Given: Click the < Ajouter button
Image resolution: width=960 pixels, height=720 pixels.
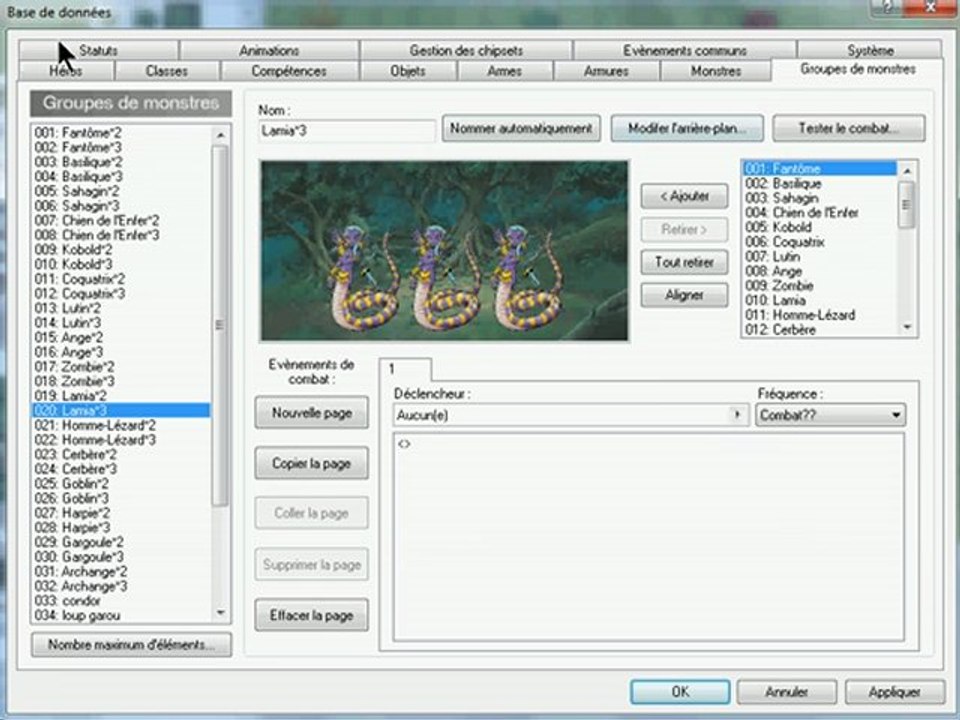Looking at the screenshot, I should tap(684, 197).
